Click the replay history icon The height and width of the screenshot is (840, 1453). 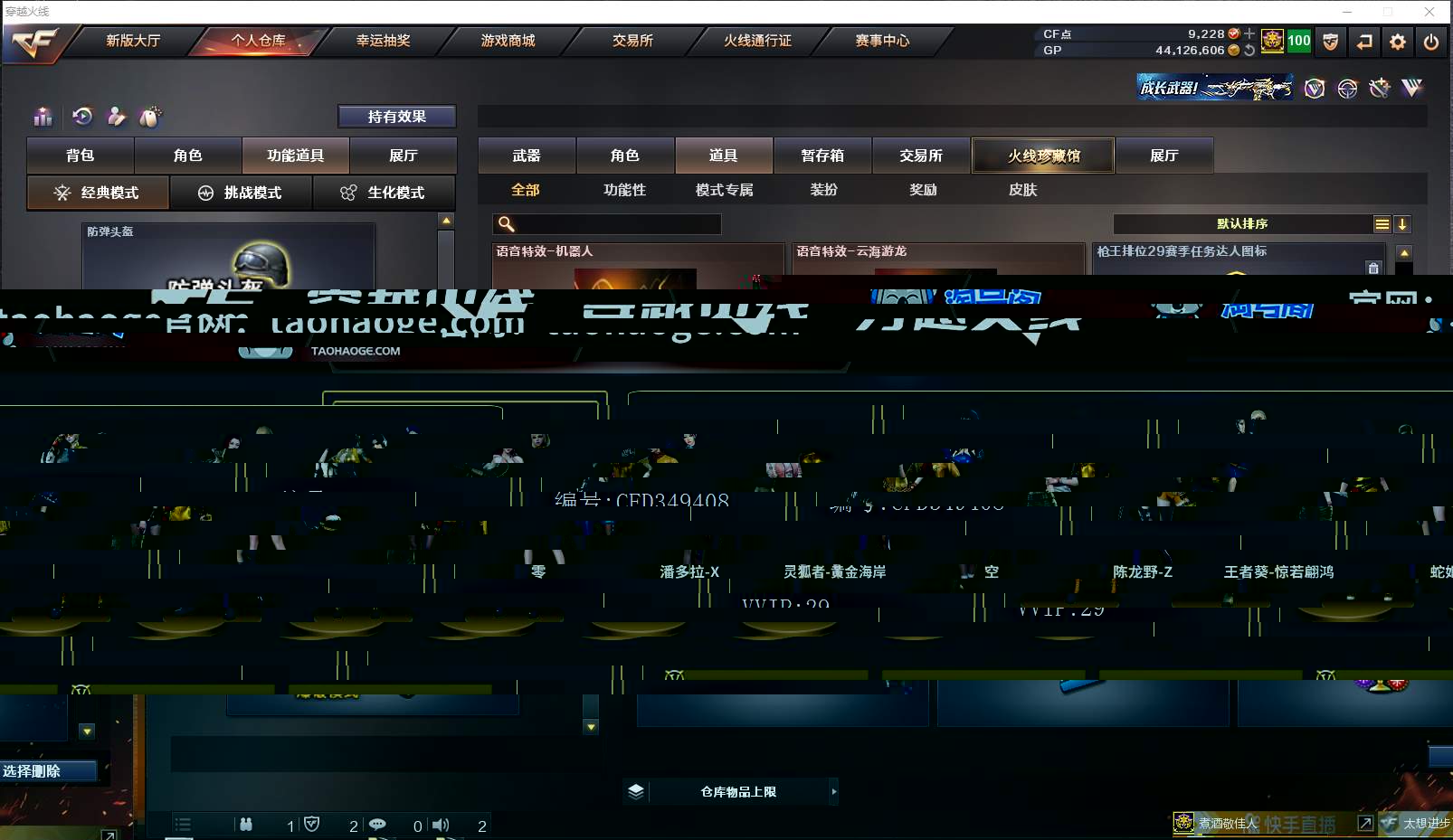pos(82,116)
